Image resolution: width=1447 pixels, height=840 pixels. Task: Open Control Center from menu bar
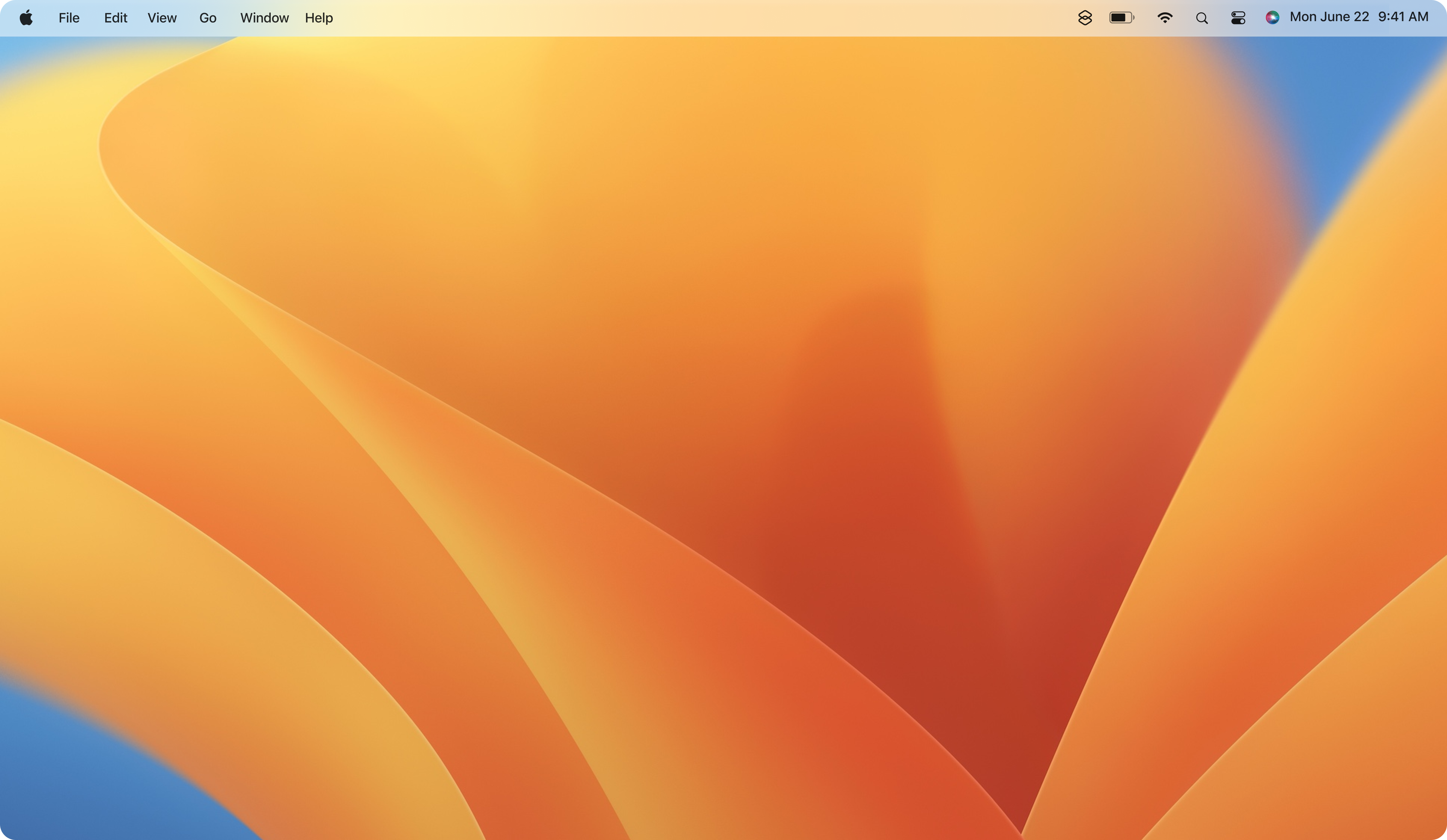(x=1238, y=18)
